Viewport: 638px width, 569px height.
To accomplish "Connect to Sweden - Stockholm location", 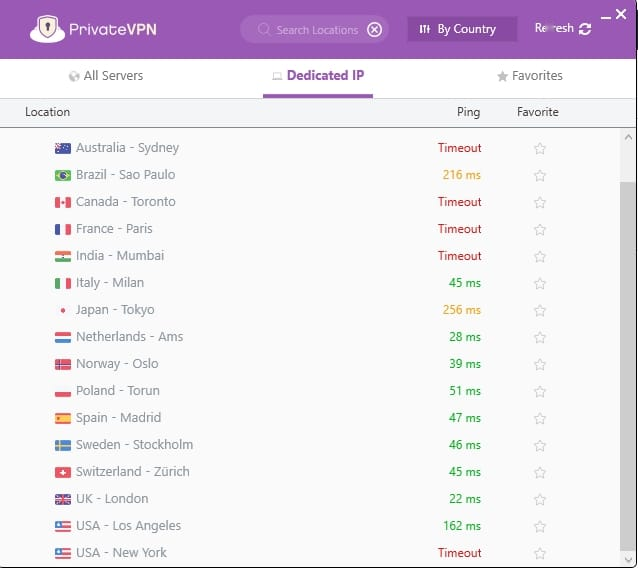I will tap(134, 445).
